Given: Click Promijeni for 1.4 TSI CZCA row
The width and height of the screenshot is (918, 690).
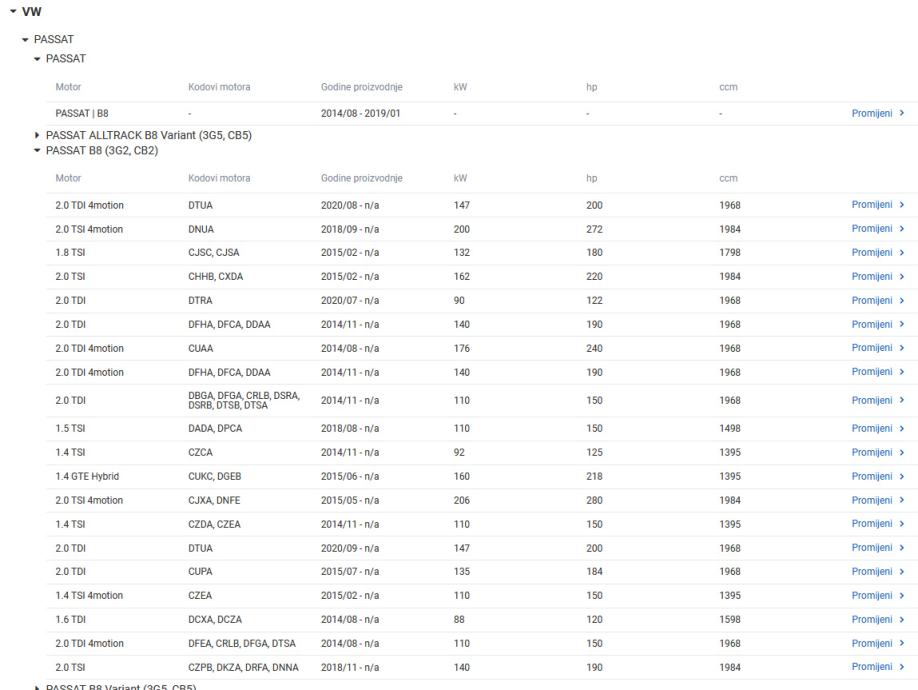Looking at the screenshot, I should coord(872,452).
